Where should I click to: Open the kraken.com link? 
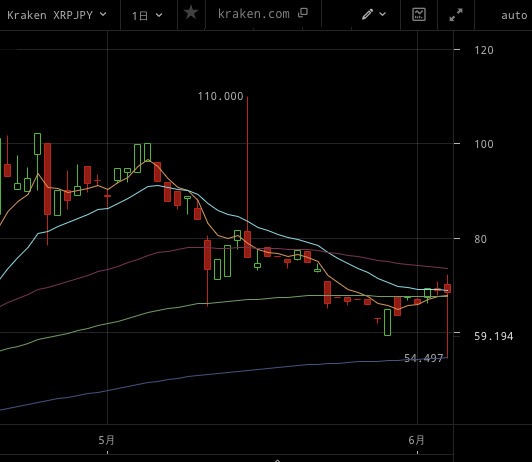coord(254,14)
